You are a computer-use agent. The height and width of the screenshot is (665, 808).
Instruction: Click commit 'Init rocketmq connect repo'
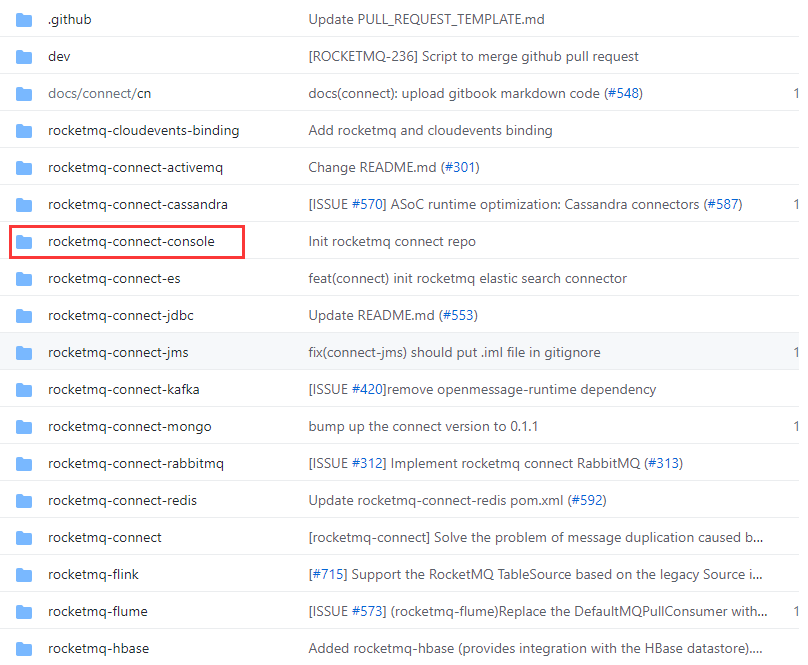click(392, 241)
